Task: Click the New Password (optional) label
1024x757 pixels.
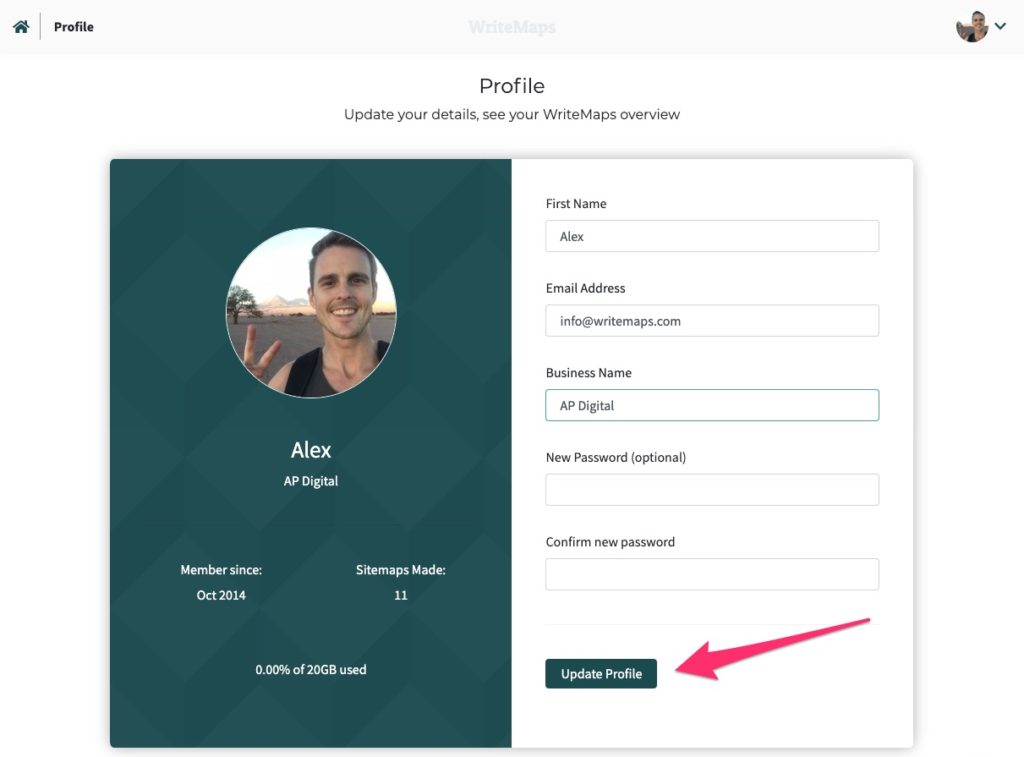Action: pyautogui.click(x=616, y=457)
